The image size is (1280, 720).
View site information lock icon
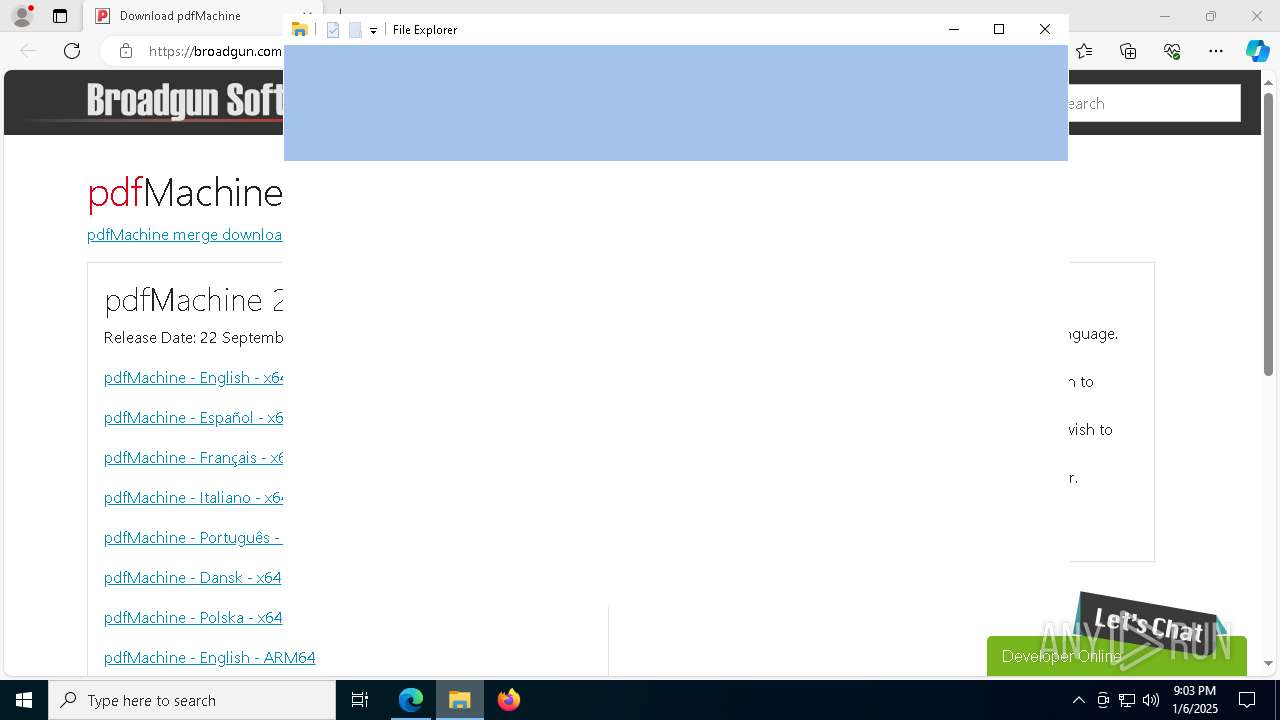tap(126, 51)
